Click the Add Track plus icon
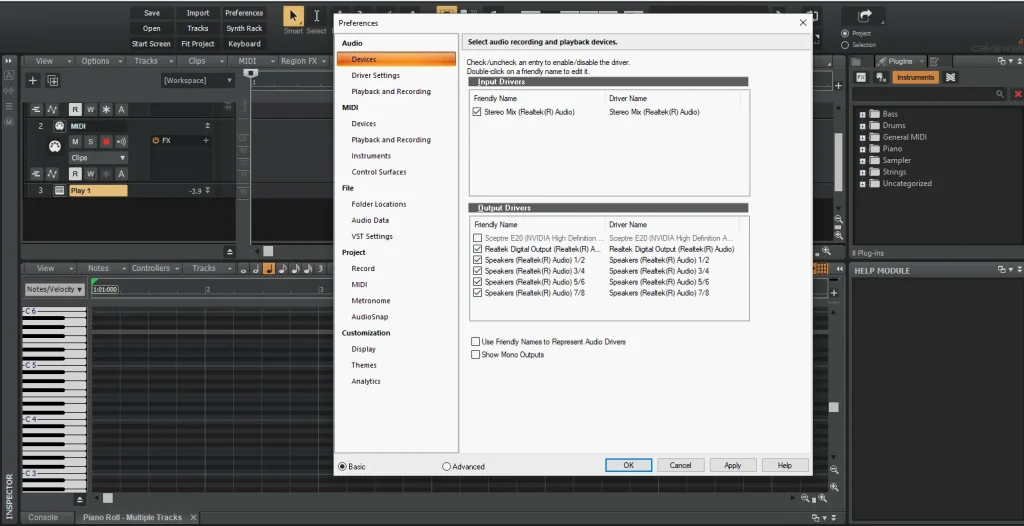 [33, 80]
